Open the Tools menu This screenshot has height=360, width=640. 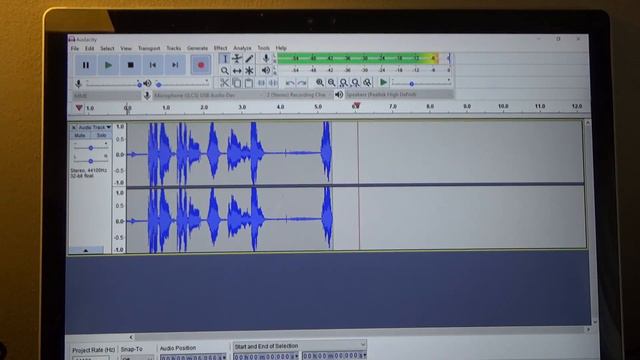[x=264, y=48]
